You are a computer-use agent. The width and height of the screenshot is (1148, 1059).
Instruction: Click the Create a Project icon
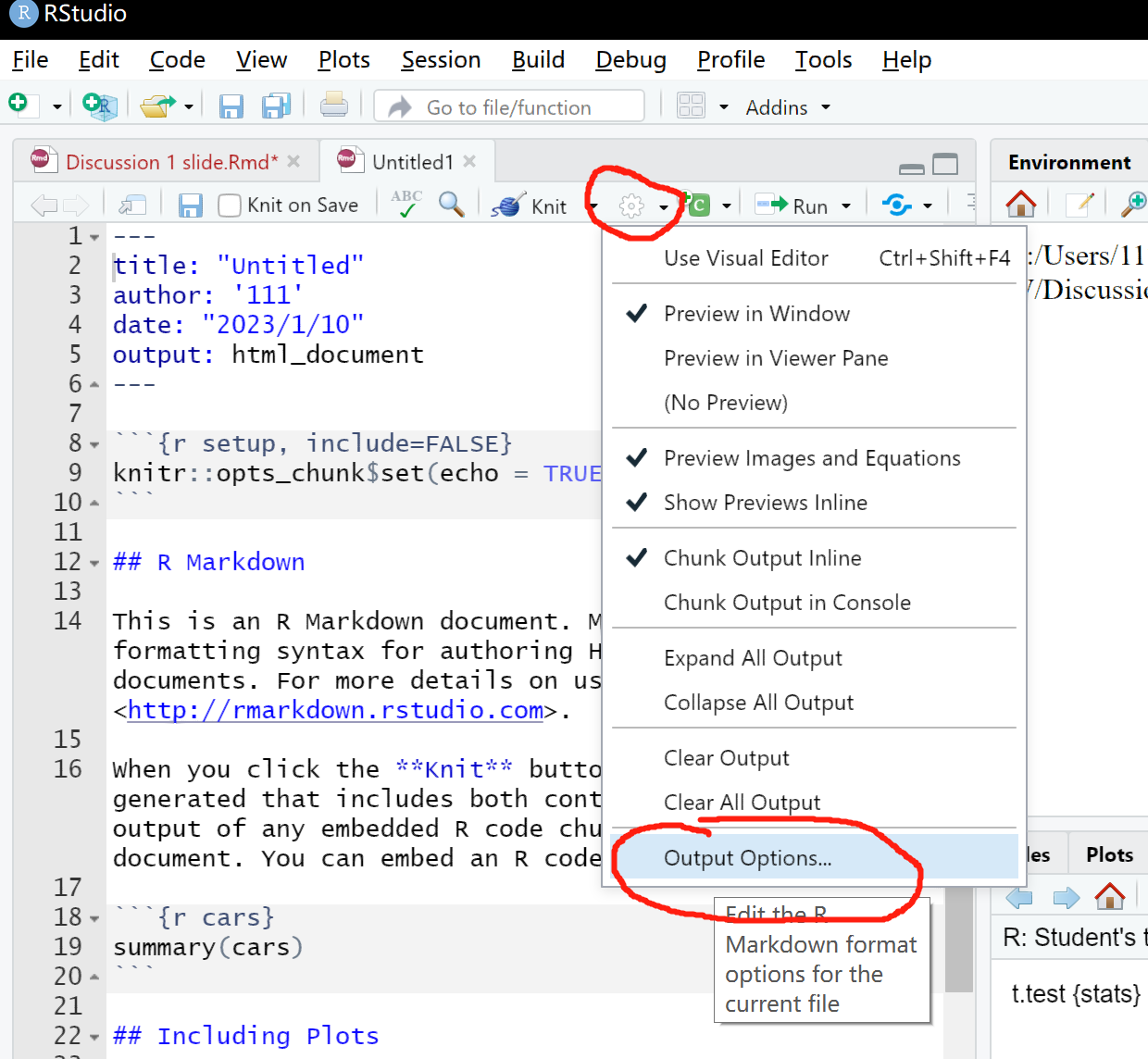click(x=99, y=106)
